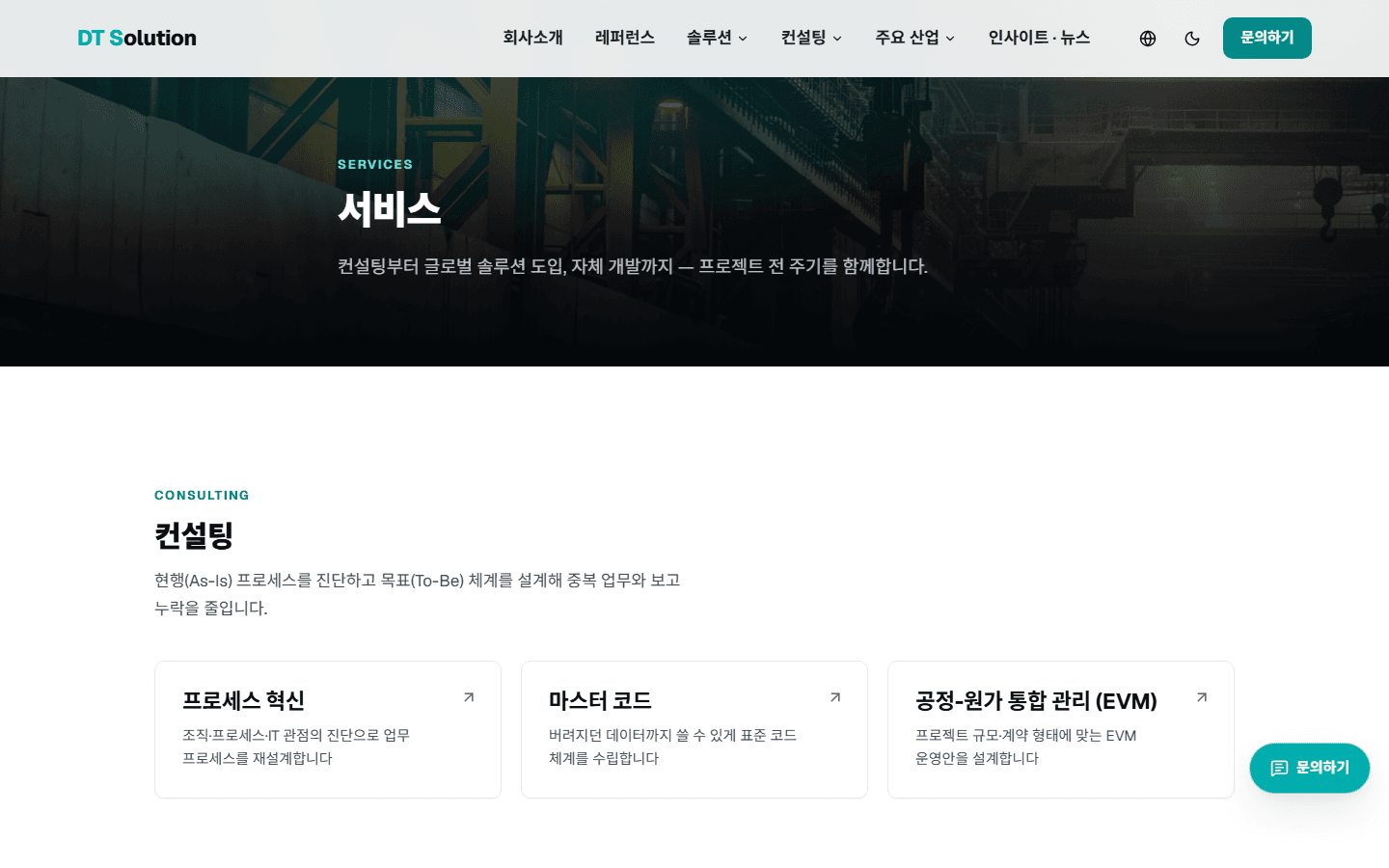Click the 프로세스 혁신 card description text
The width and height of the screenshot is (1389, 868).
(296, 746)
